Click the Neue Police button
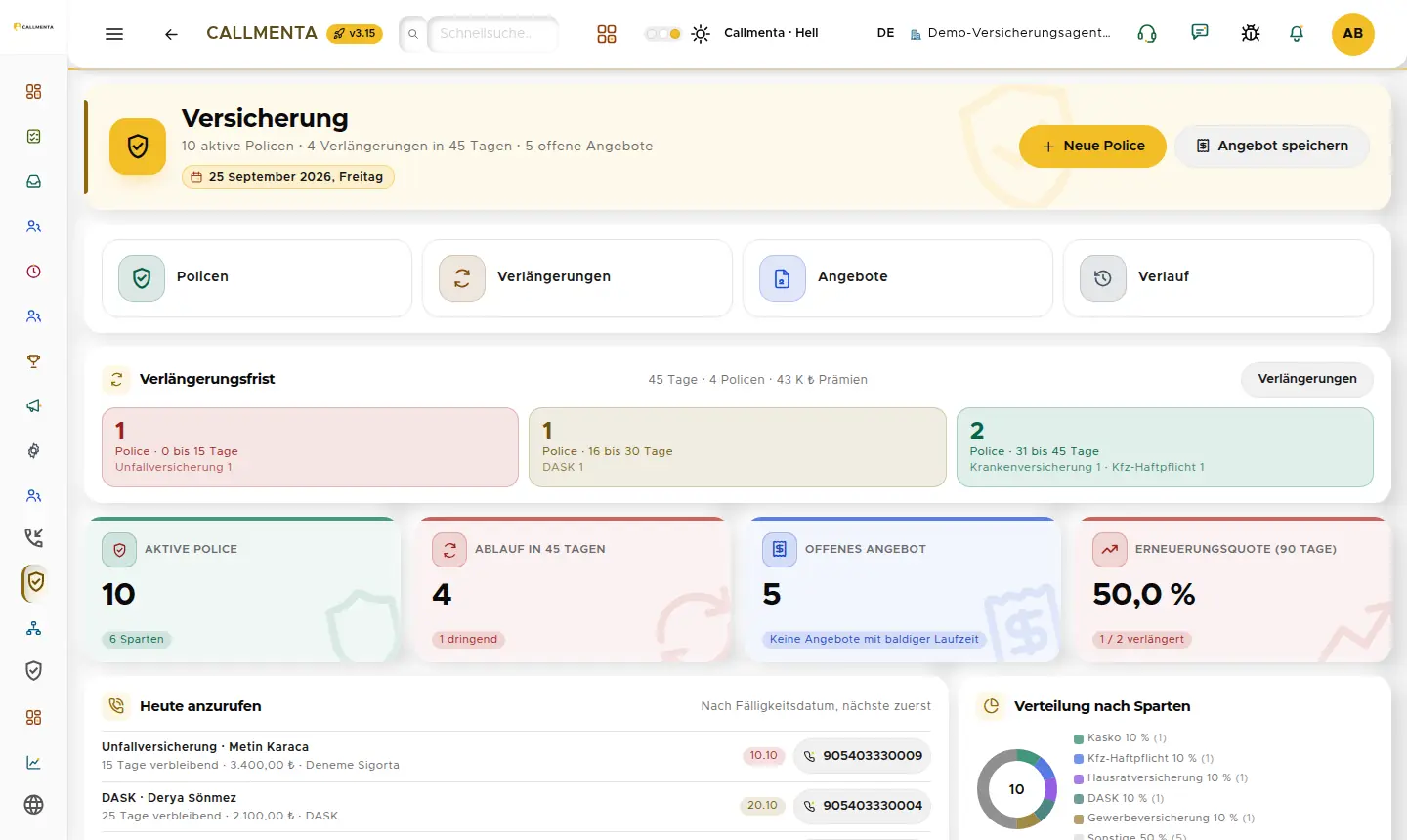The height and width of the screenshot is (840, 1407). tap(1092, 147)
